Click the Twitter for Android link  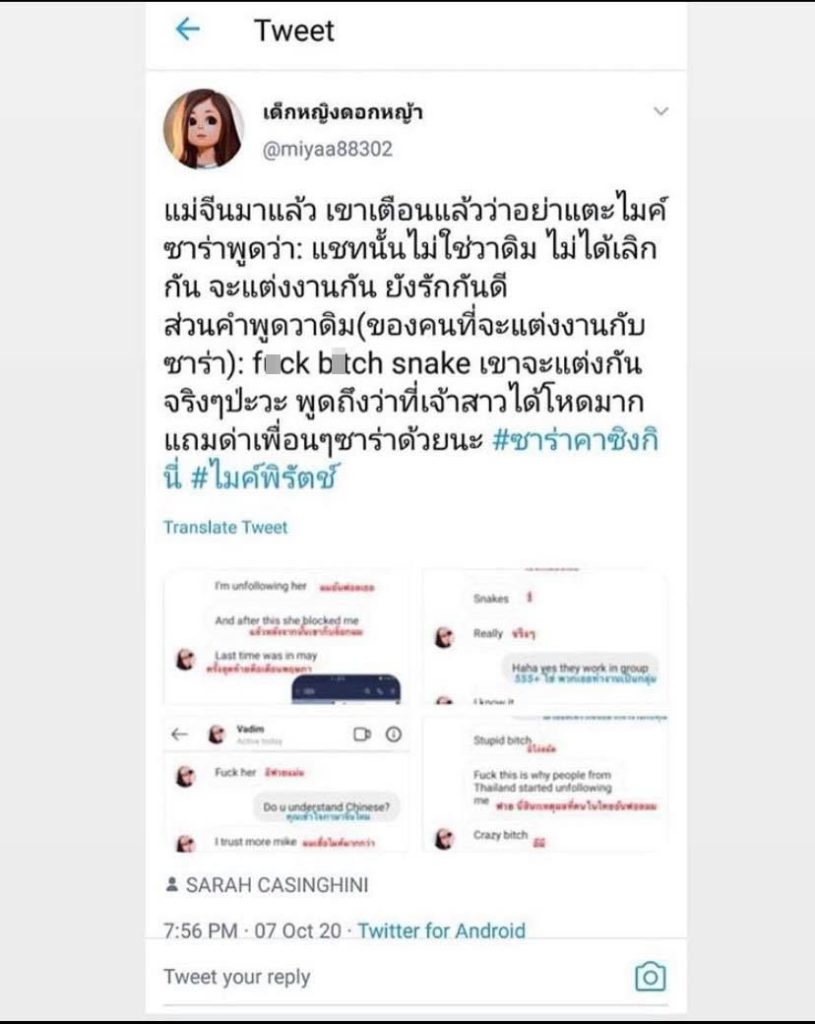pyautogui.click(x=441, y=930)
